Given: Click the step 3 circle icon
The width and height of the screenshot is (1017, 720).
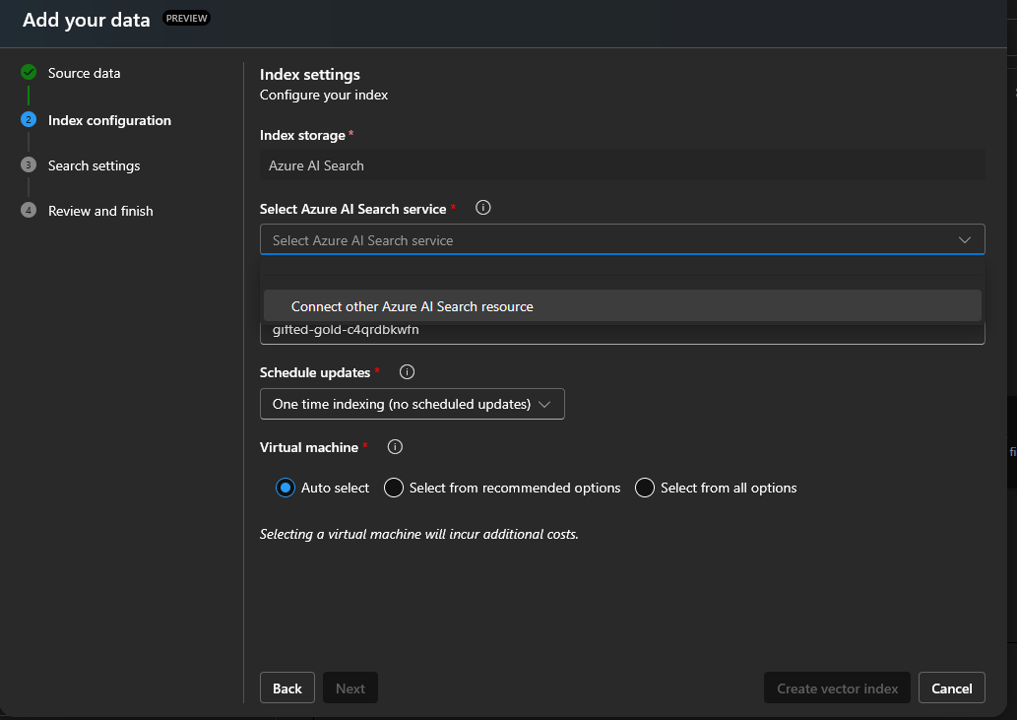Looking at the screenshot, I should [27, 164].
